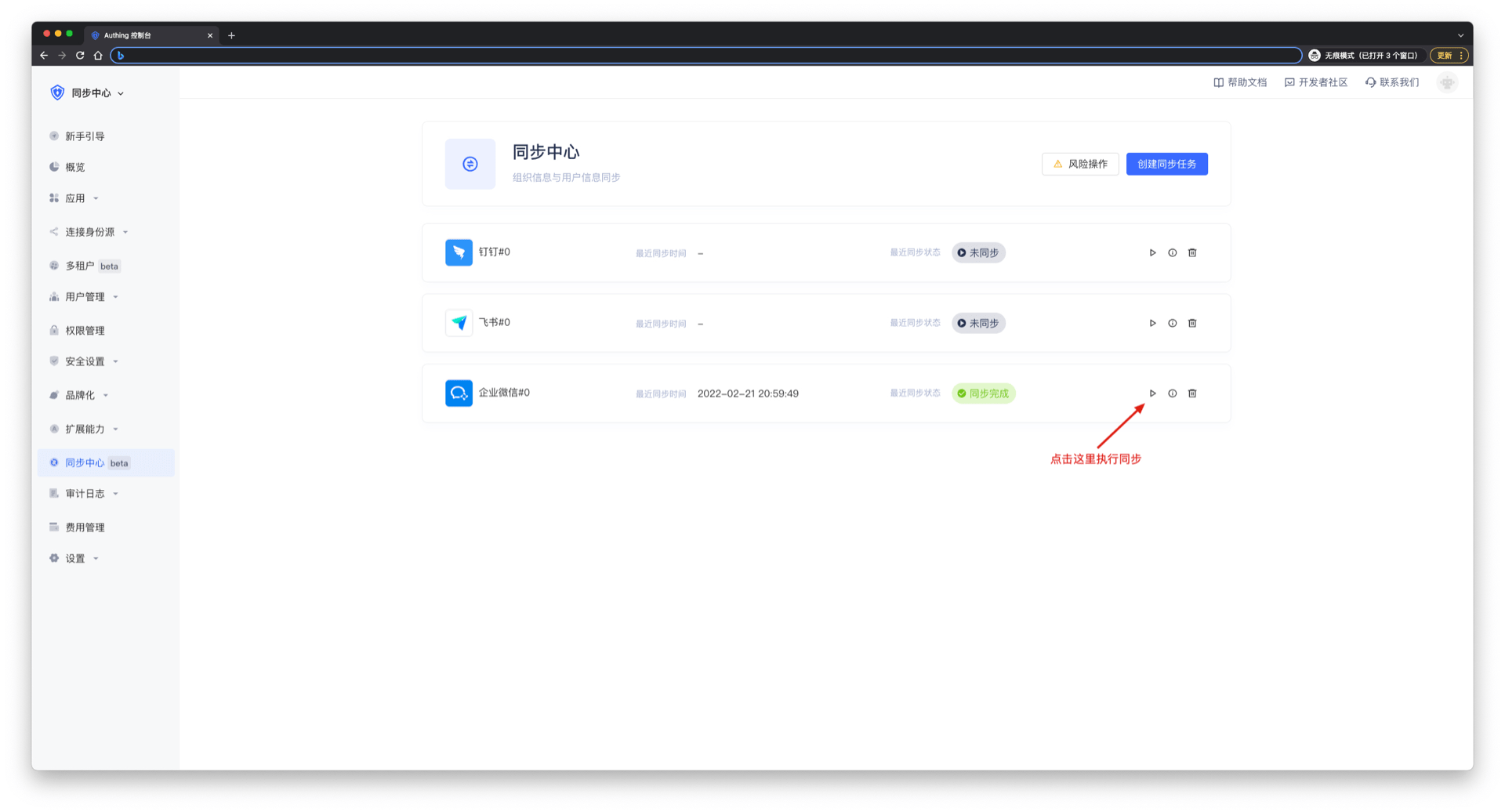
Task: Click the 钉钉 app icon
Action: 459,252
